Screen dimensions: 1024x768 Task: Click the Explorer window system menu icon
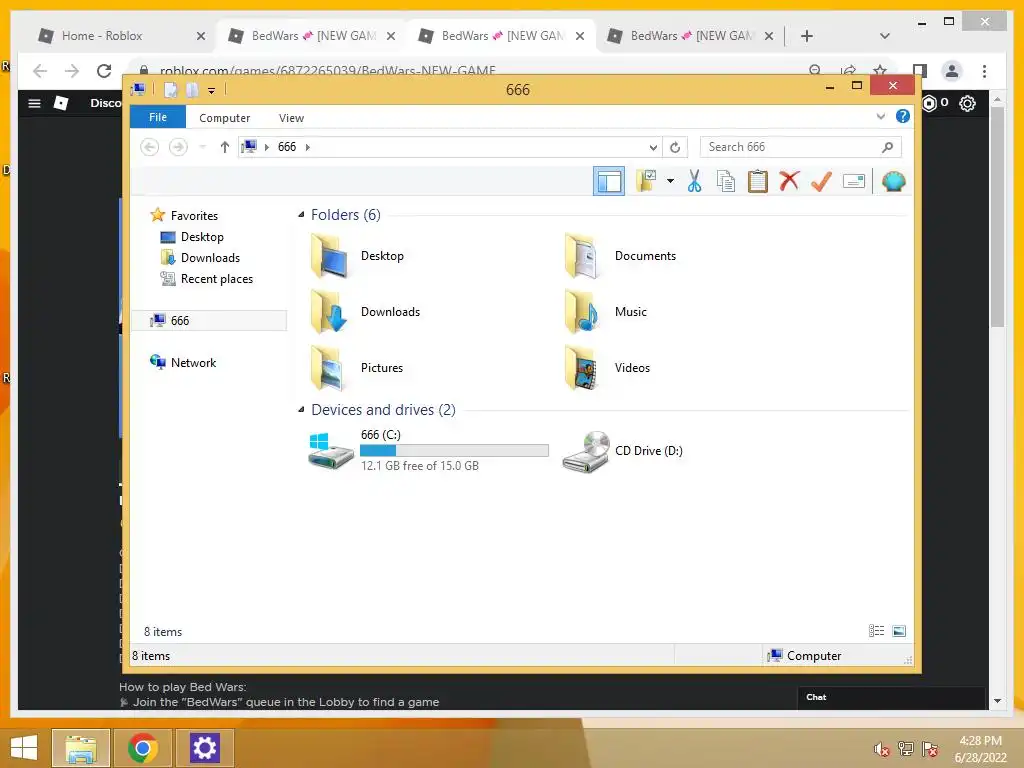point(138,89)
